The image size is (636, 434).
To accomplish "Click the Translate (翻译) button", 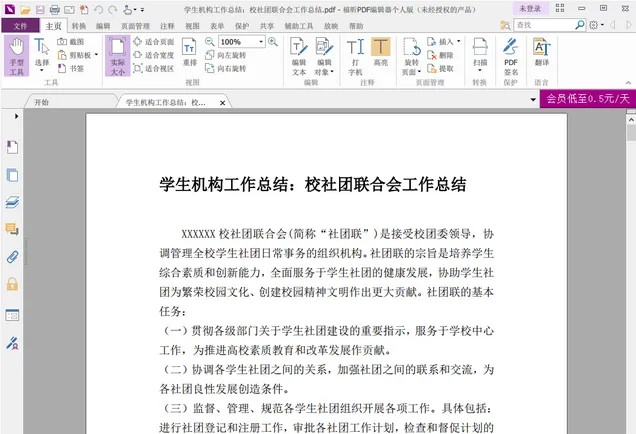I will (x=541, y=52).
